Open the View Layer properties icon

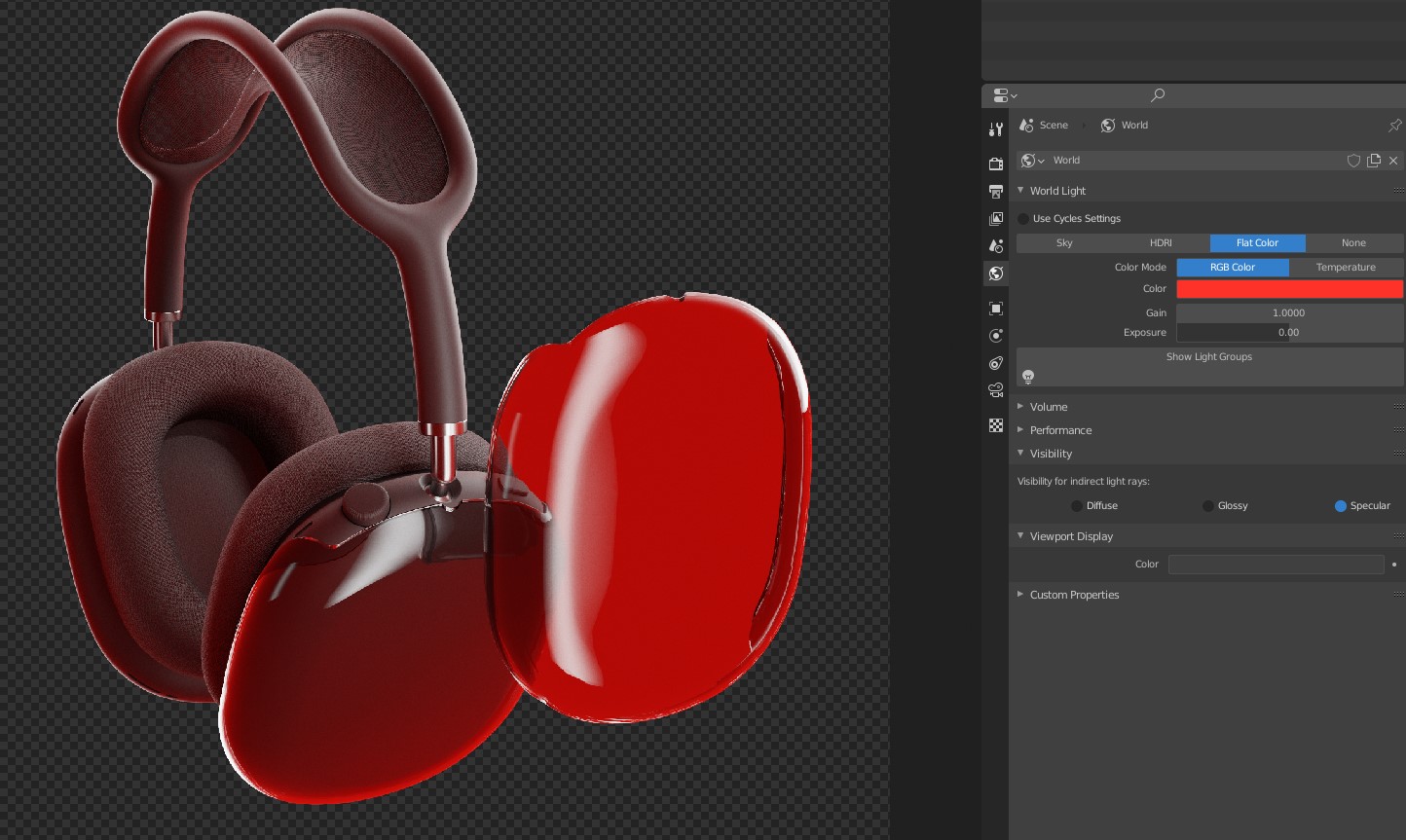995,219
